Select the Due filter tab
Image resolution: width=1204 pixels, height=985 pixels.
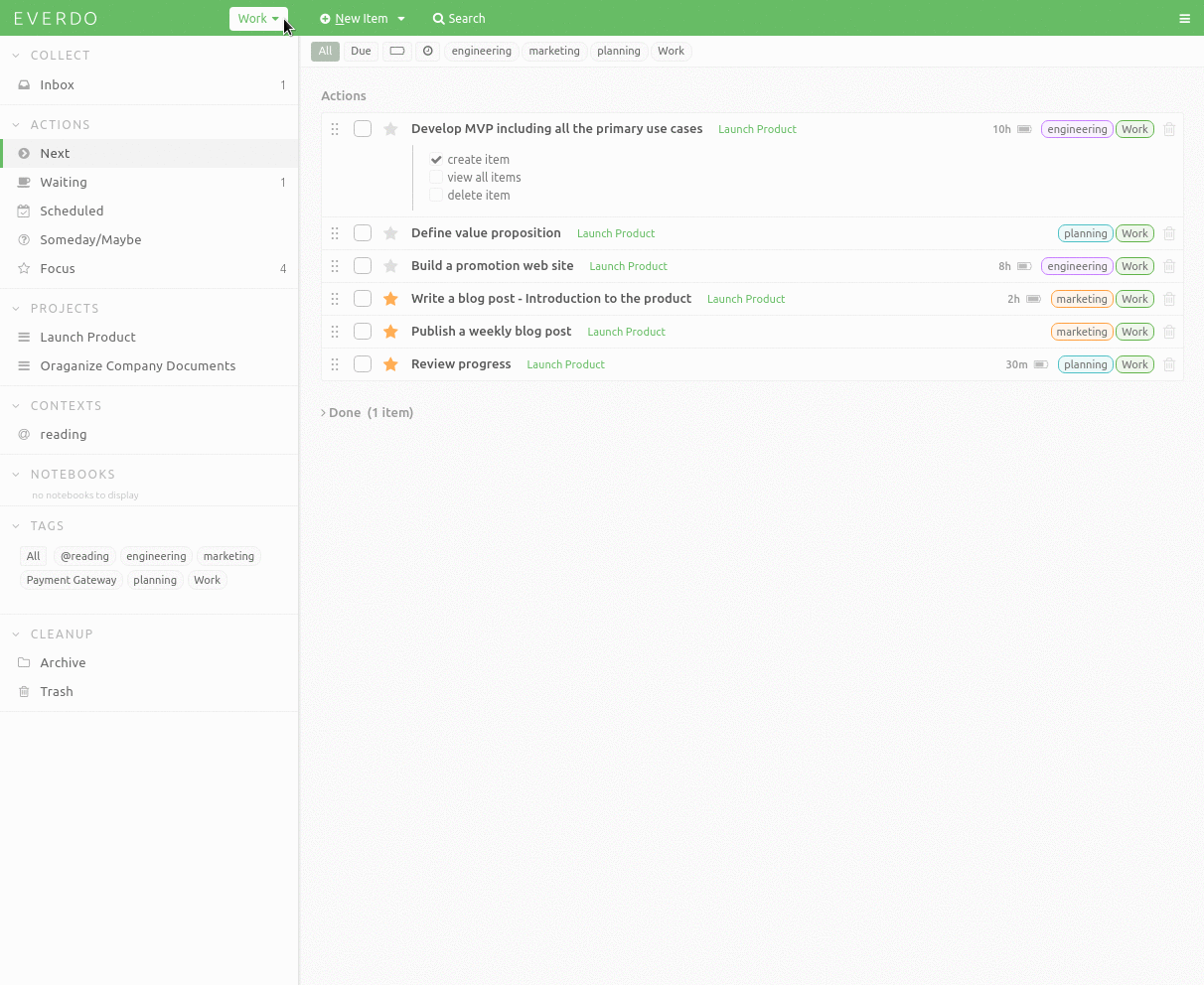pos(361,51)
